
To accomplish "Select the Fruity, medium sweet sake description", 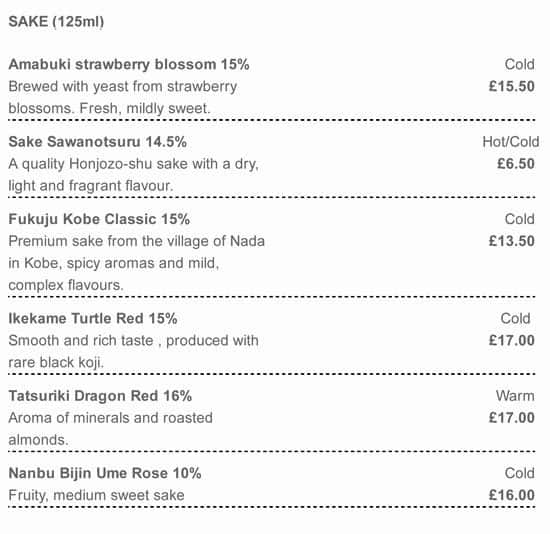I will click(96, 495).
